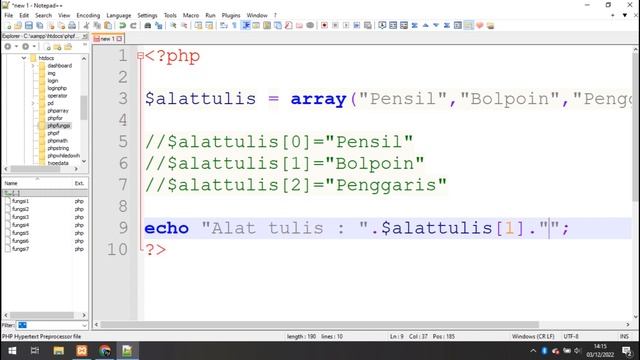Open the Macro menu

pos(191,15)
